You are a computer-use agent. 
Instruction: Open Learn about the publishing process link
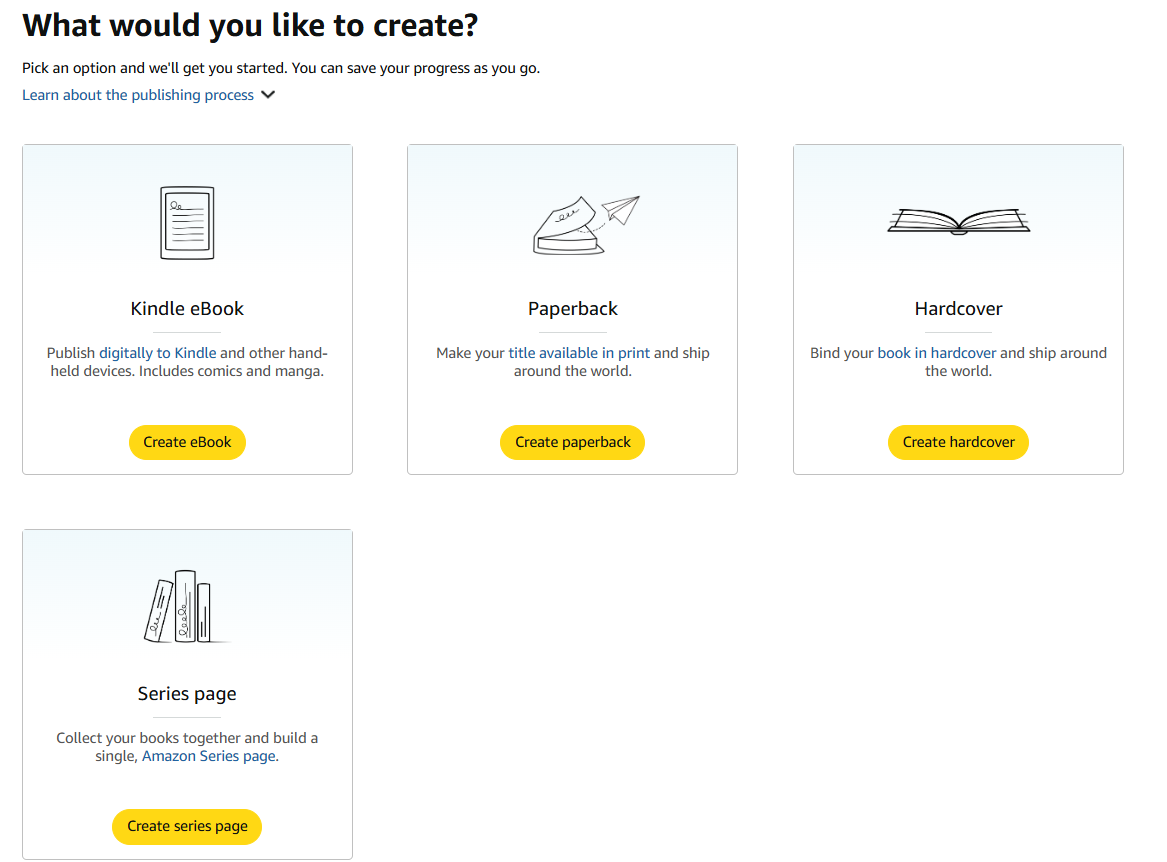(x=138, y=95)
